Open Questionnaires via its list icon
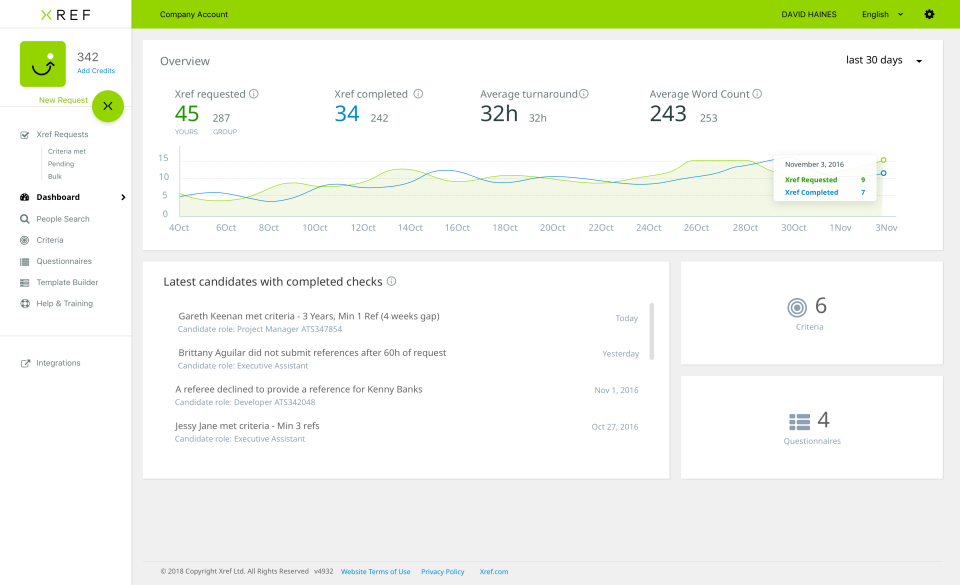Screen dimensions: 960x585 [x=24, y=261]
